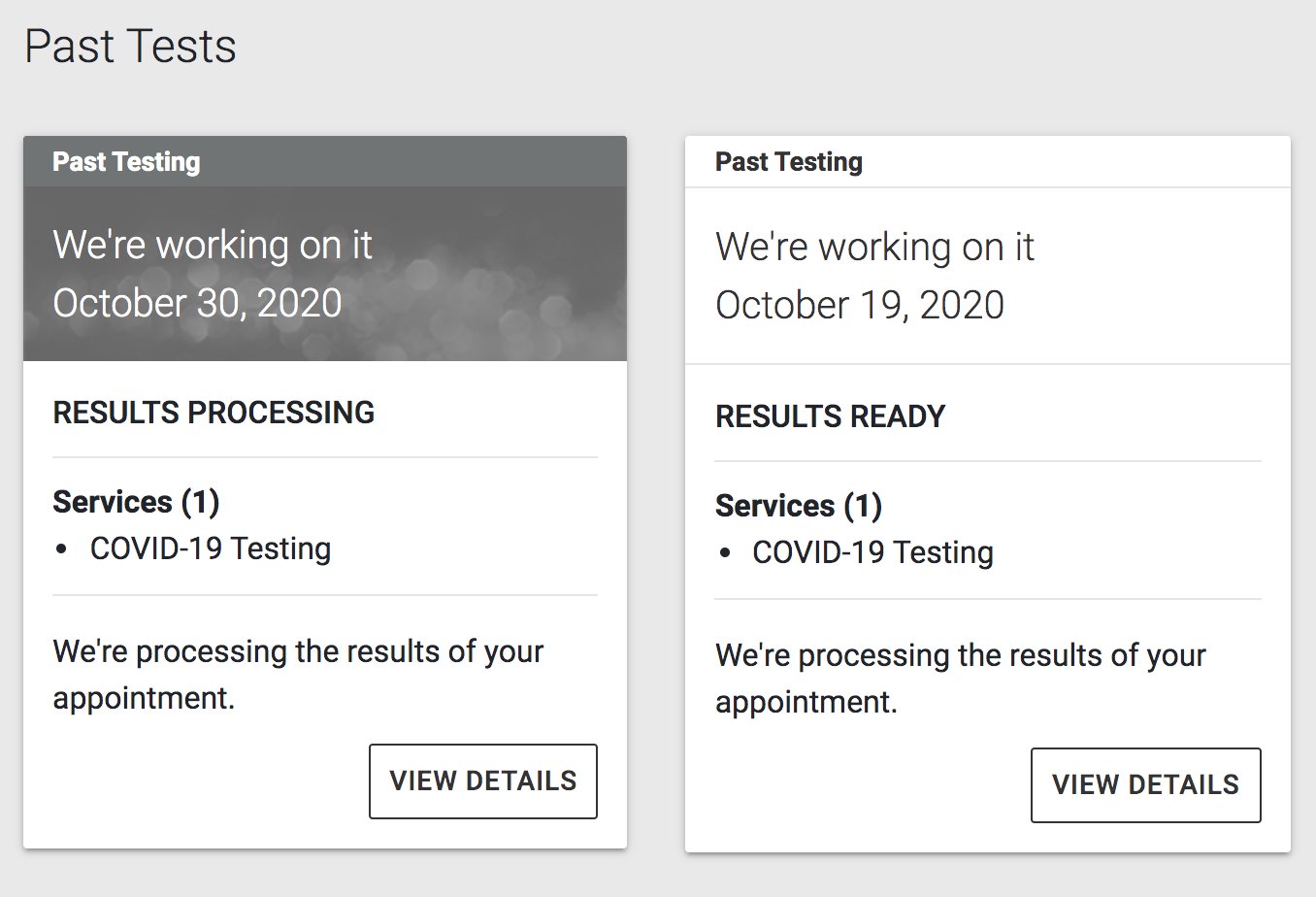Image resolution: width=1316 pixels, height=897 pixels.
Task: Select COVID-19 Testing under Results Processing
Action: coord(211,548)
